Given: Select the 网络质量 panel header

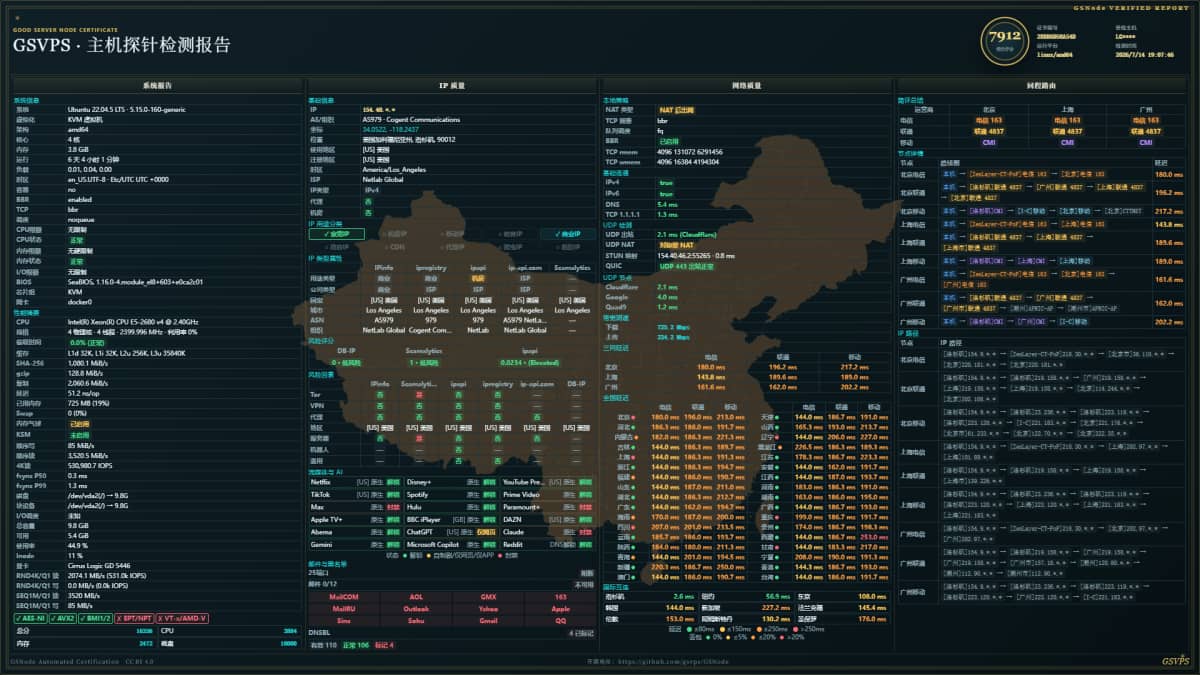Looking at the screenshot, I should pyautogui.click(x=747, y=87).
